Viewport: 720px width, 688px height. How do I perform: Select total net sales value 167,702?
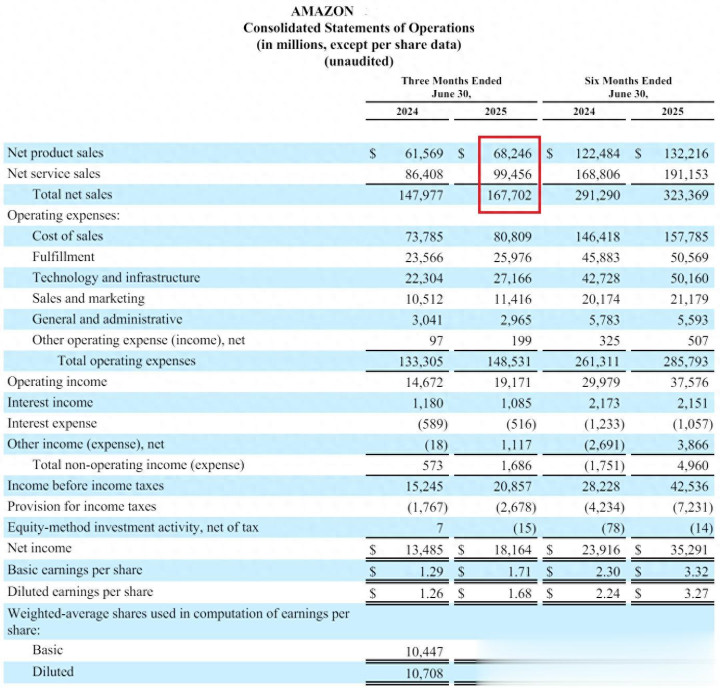(x=509, y=195)
